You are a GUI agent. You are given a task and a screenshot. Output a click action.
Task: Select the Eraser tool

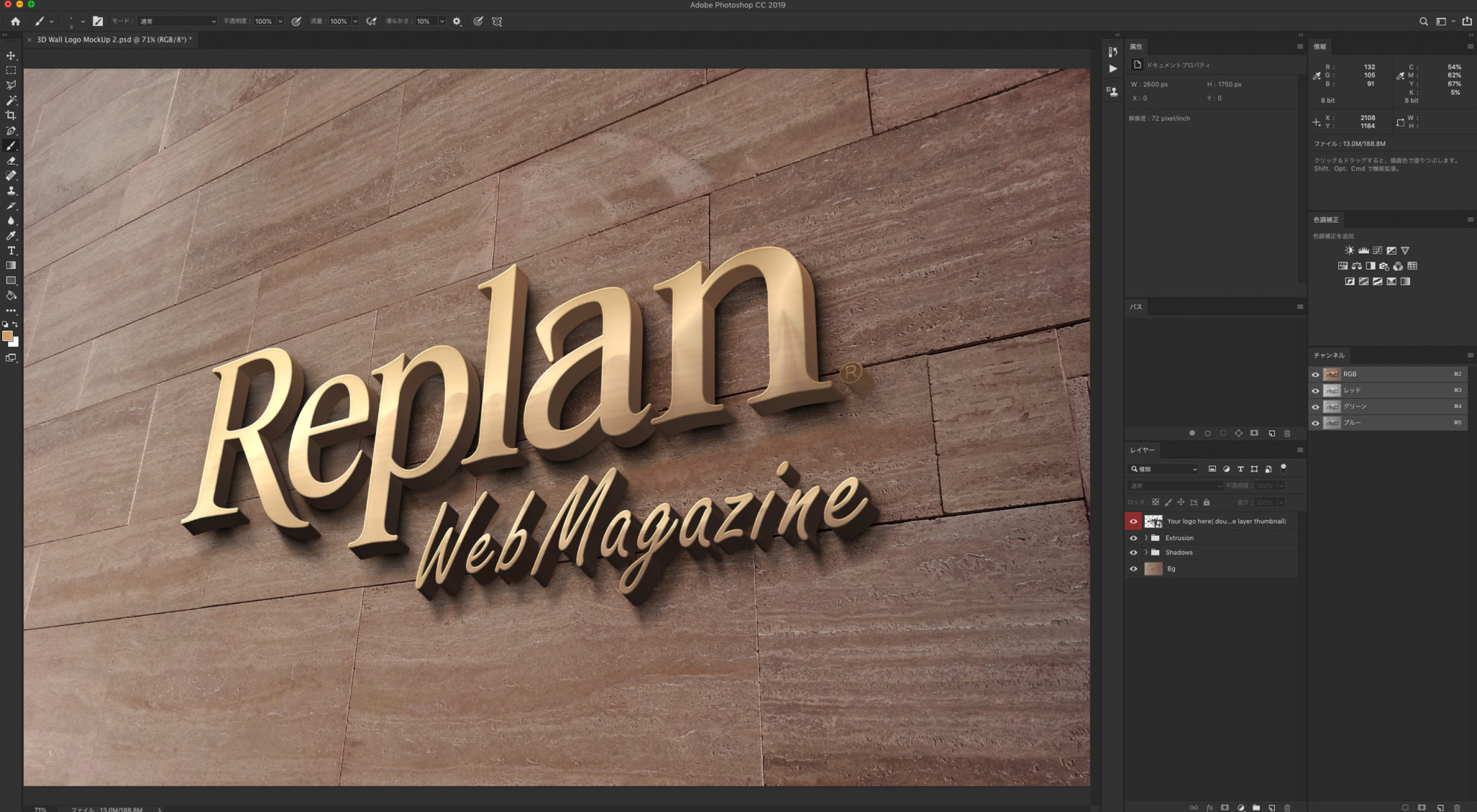11,161
